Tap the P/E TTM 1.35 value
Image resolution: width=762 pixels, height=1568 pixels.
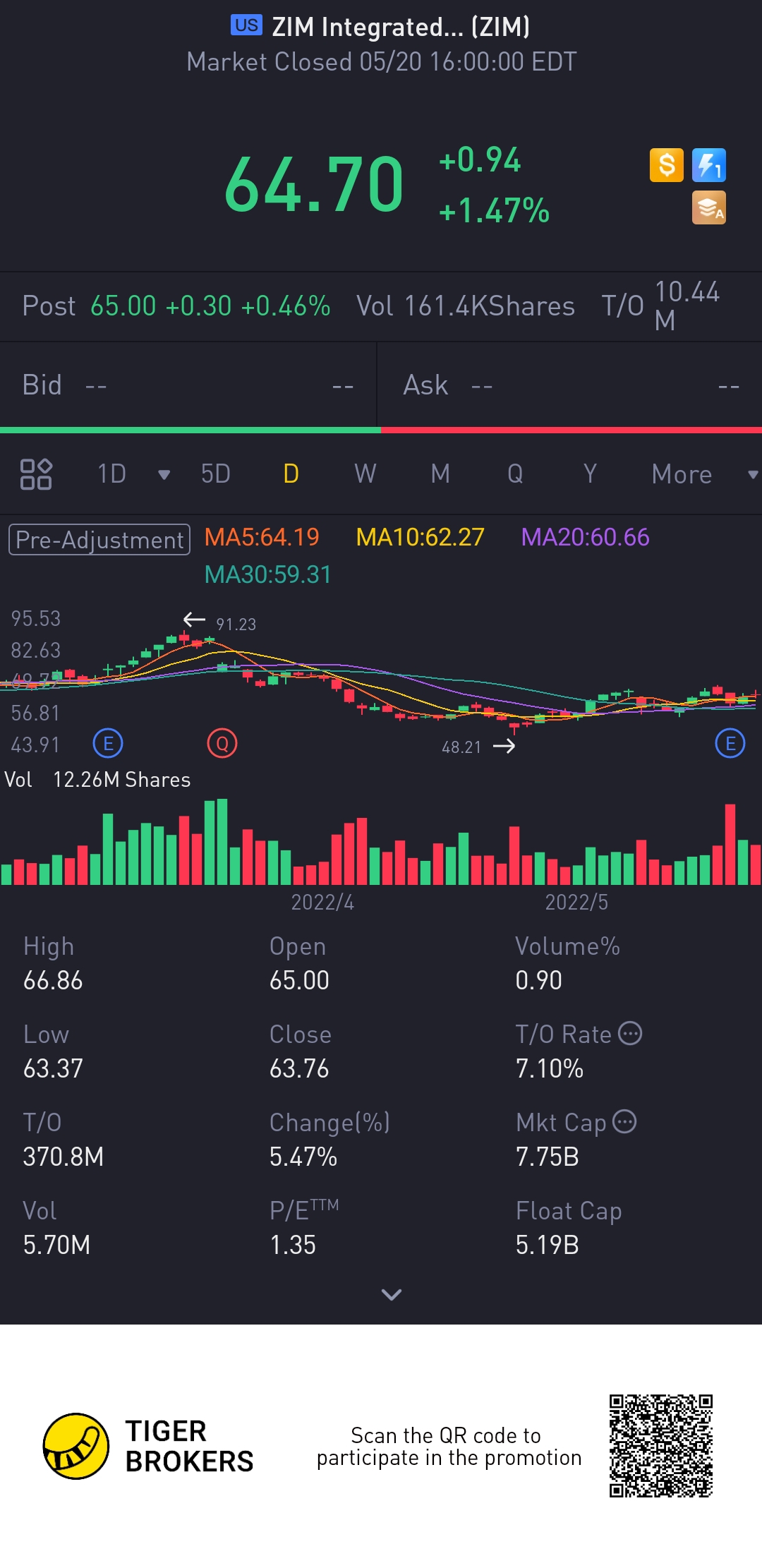tap(293, 1245)
